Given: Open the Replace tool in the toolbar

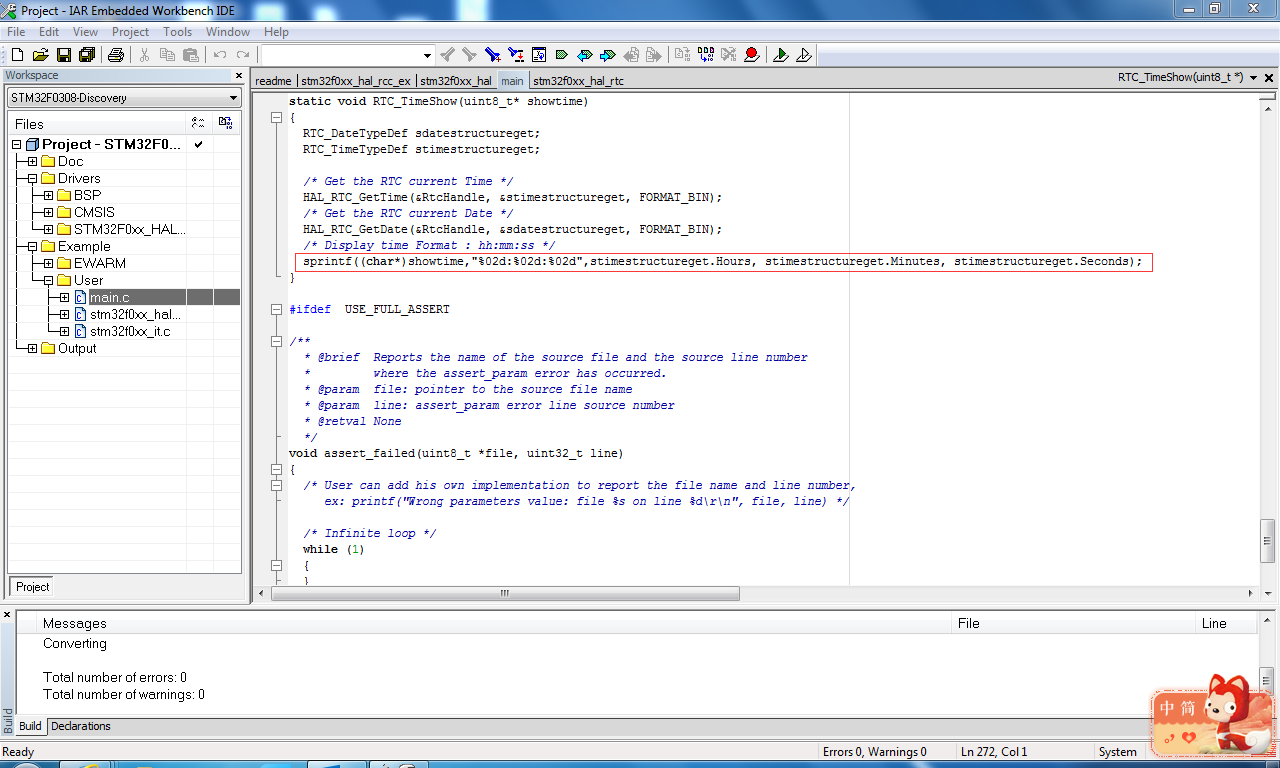Looking at the screenshot, I should coord(516,55).
